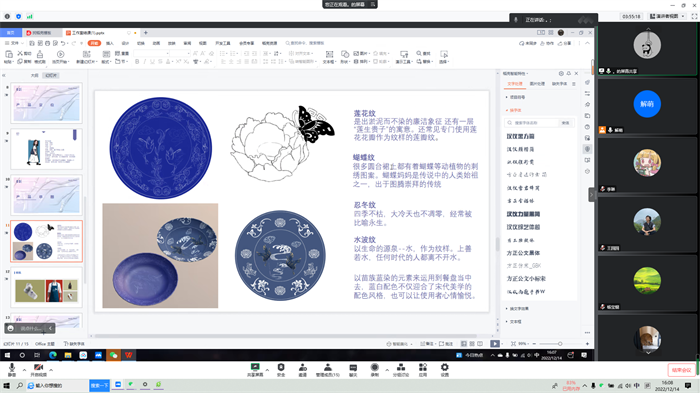
Task: Click the shapes icon in ribbon
Action: (345, 54)
